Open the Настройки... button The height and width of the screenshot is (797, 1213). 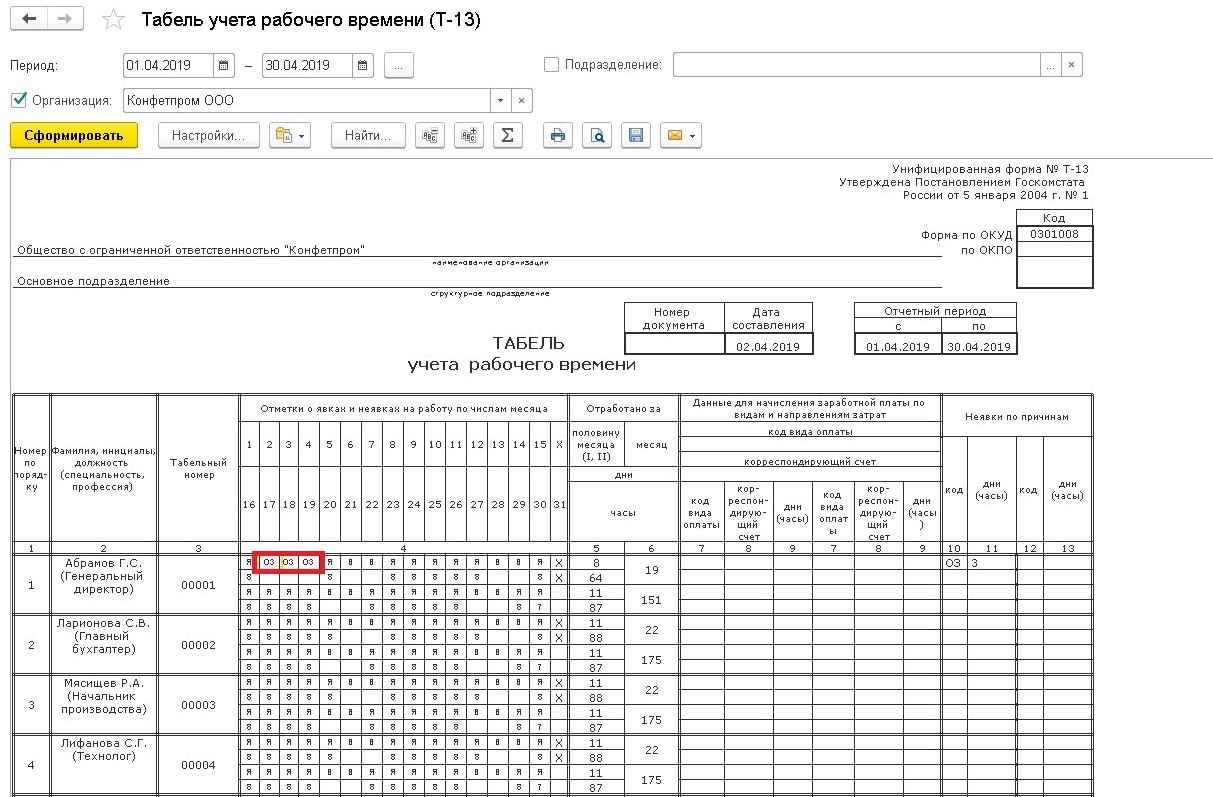coord(209,135)
